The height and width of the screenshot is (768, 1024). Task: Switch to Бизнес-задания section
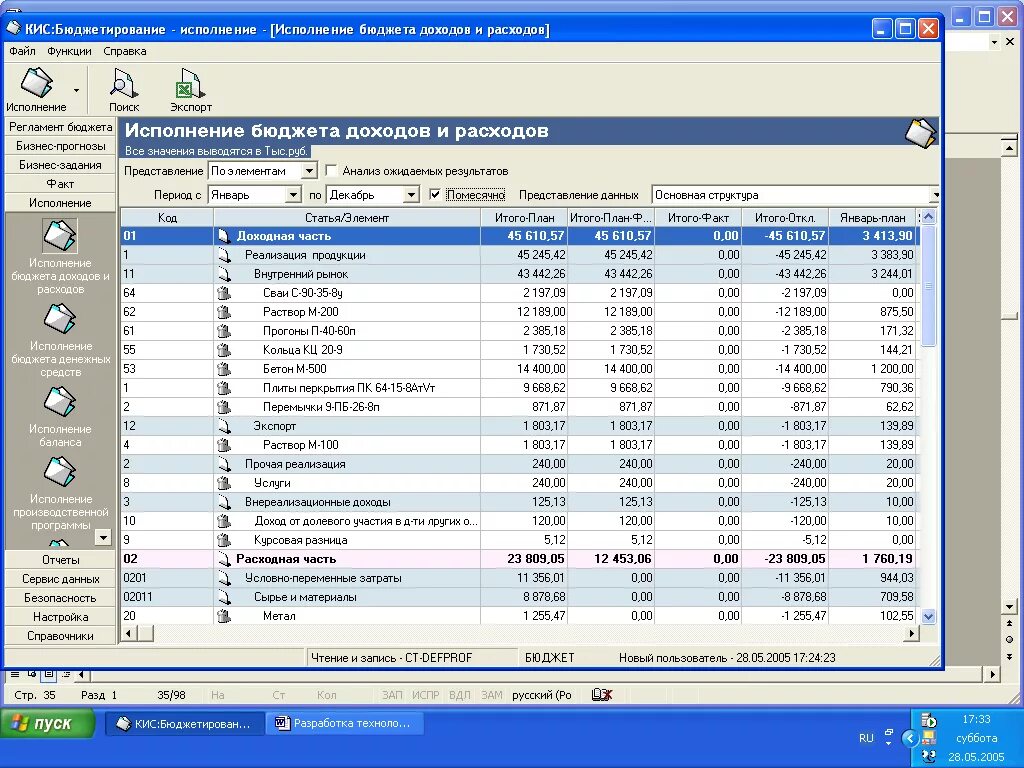[x=60, y=165]
